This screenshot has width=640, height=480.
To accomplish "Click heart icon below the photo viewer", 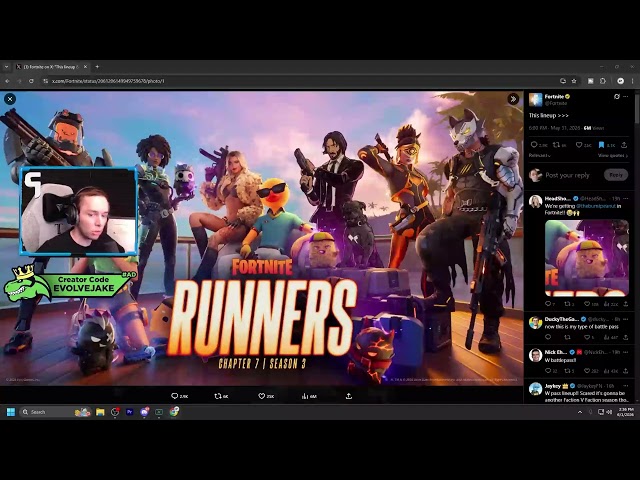I will tap(262, 396).
